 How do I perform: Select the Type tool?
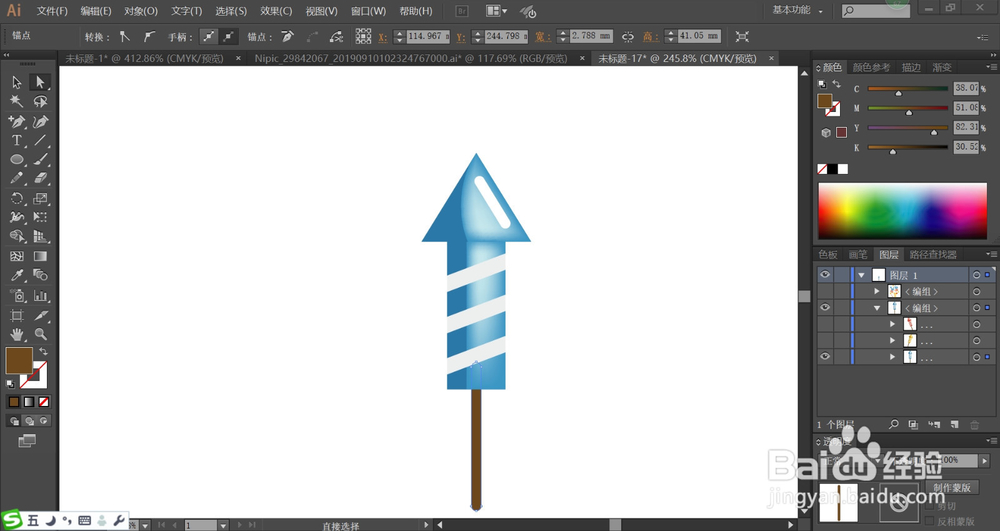tap(17, 140)
